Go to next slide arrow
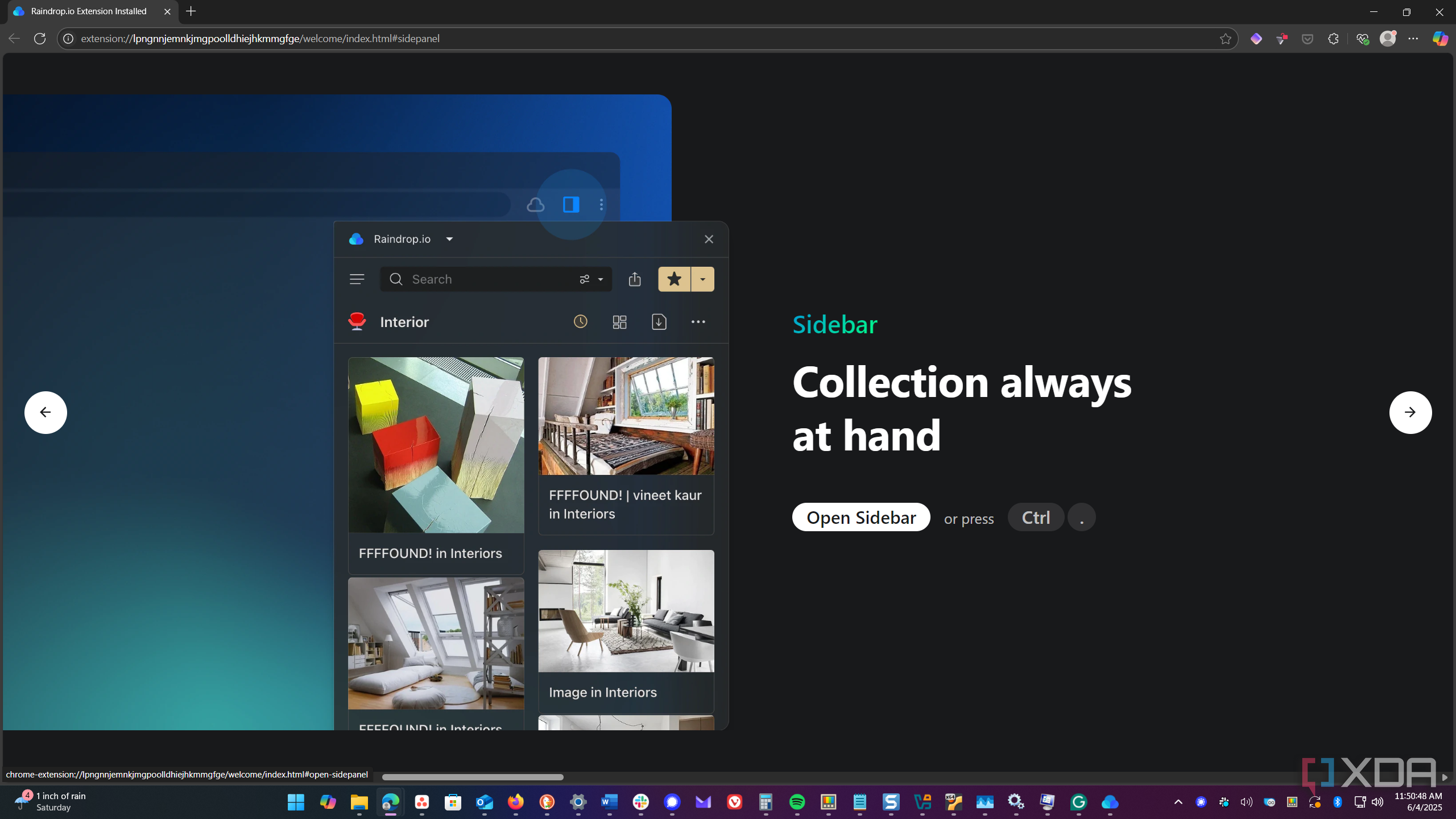The height and width of the screenshot is (819, 1456). coord(1410,412)
